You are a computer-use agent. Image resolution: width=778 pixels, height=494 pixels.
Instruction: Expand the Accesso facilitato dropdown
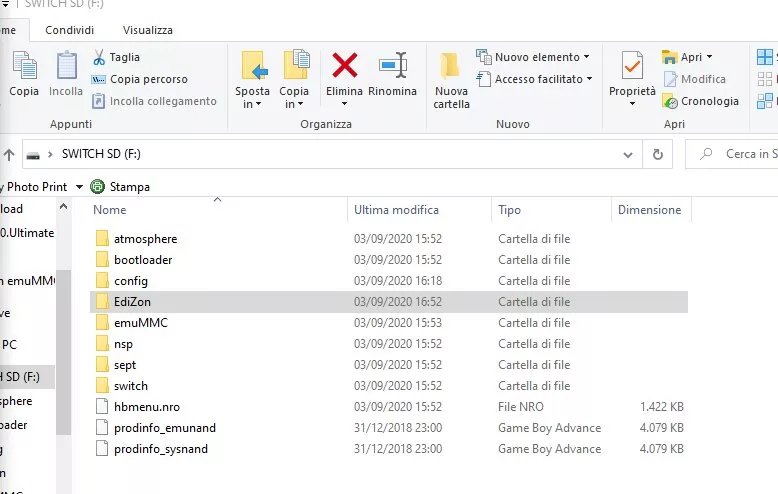[589, 79]
